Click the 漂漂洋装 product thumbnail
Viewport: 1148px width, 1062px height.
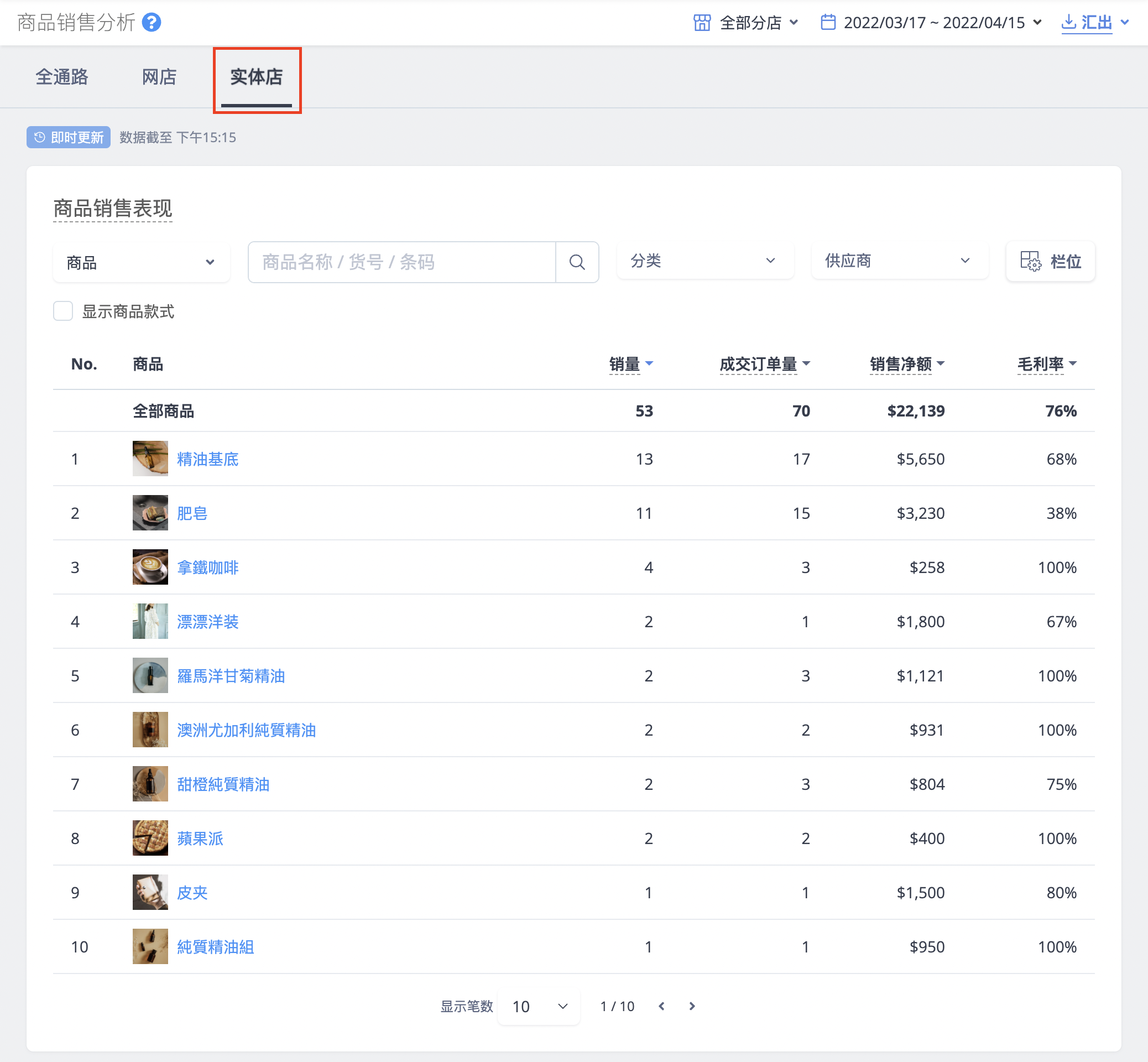click(x=150, y=621)
